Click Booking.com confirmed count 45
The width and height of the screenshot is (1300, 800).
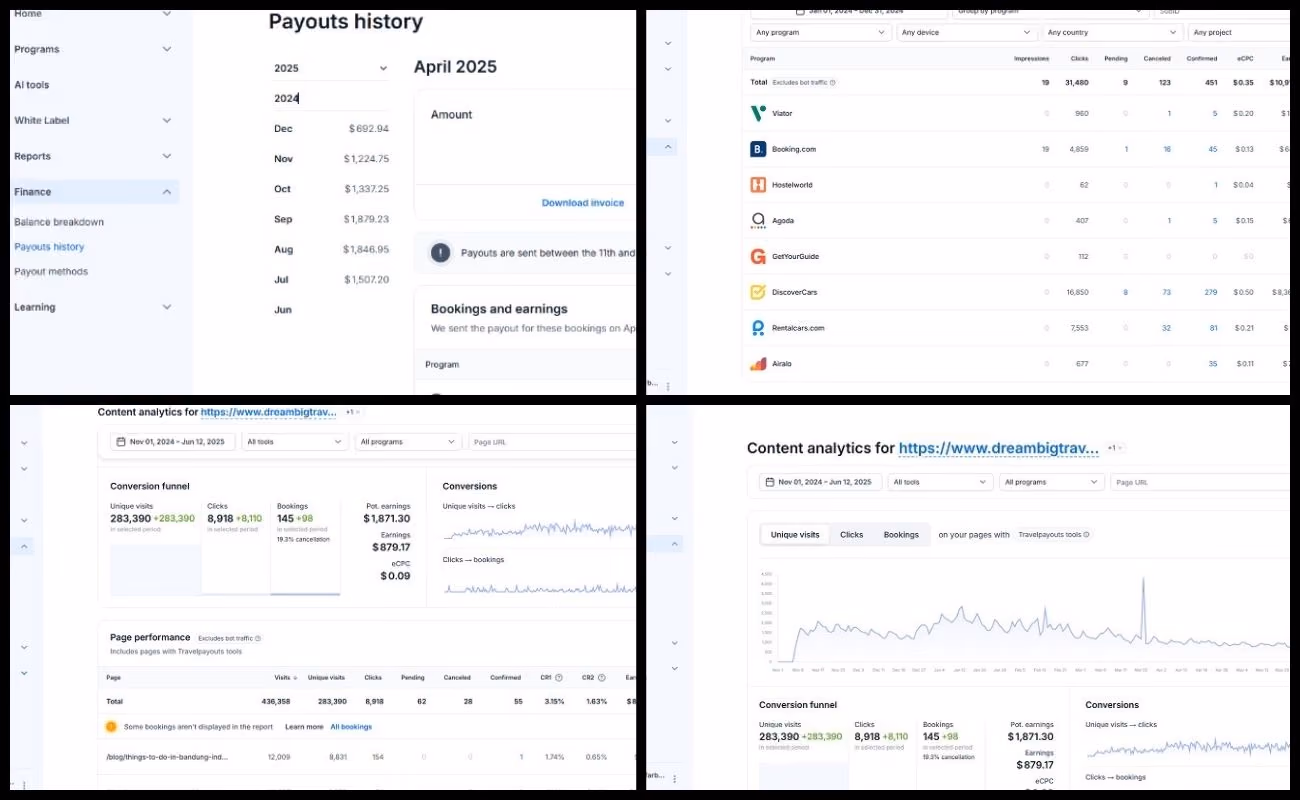[1213, 149]
